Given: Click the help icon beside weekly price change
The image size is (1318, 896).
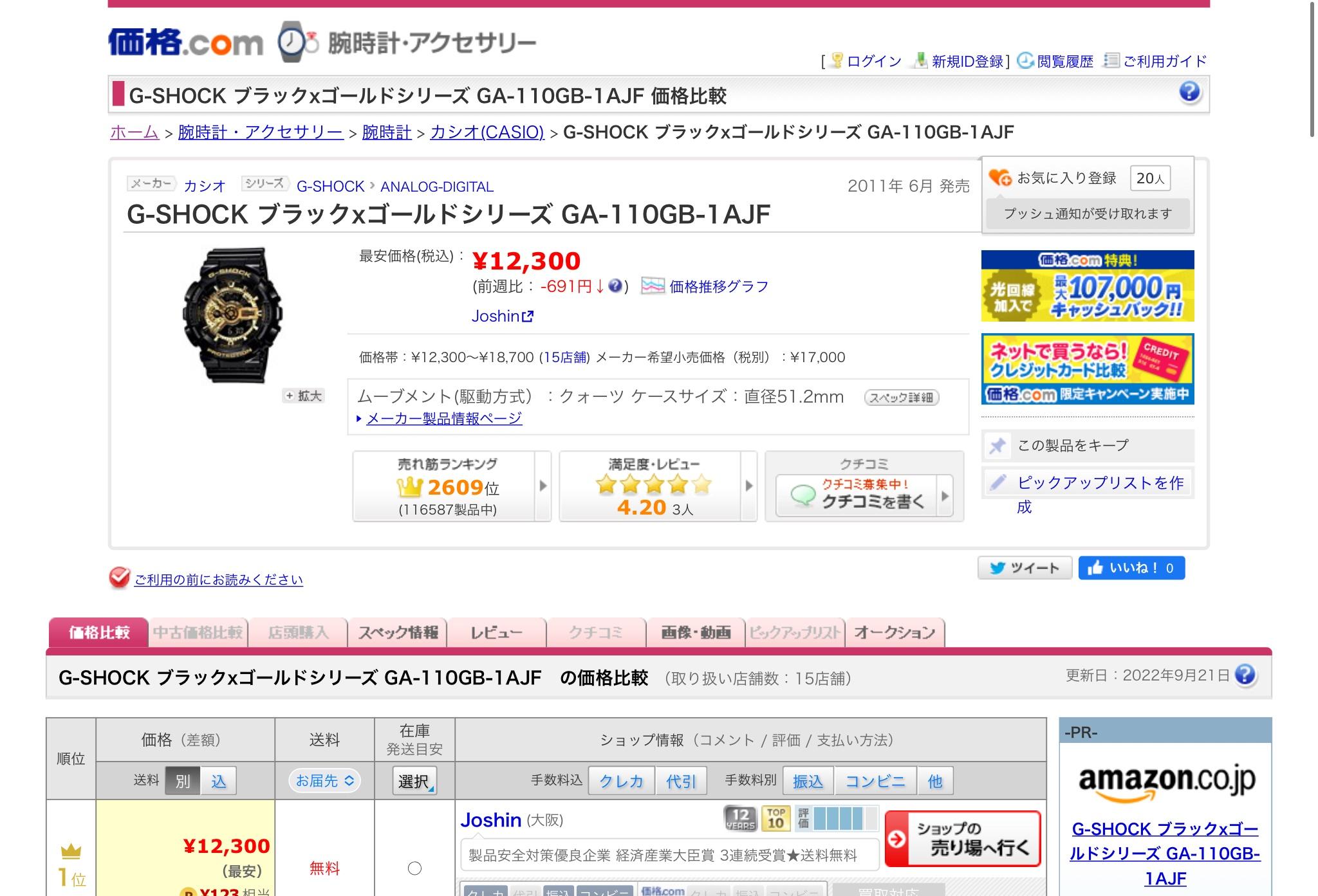Looking at the screenshot, I should (x=615, y=286).
